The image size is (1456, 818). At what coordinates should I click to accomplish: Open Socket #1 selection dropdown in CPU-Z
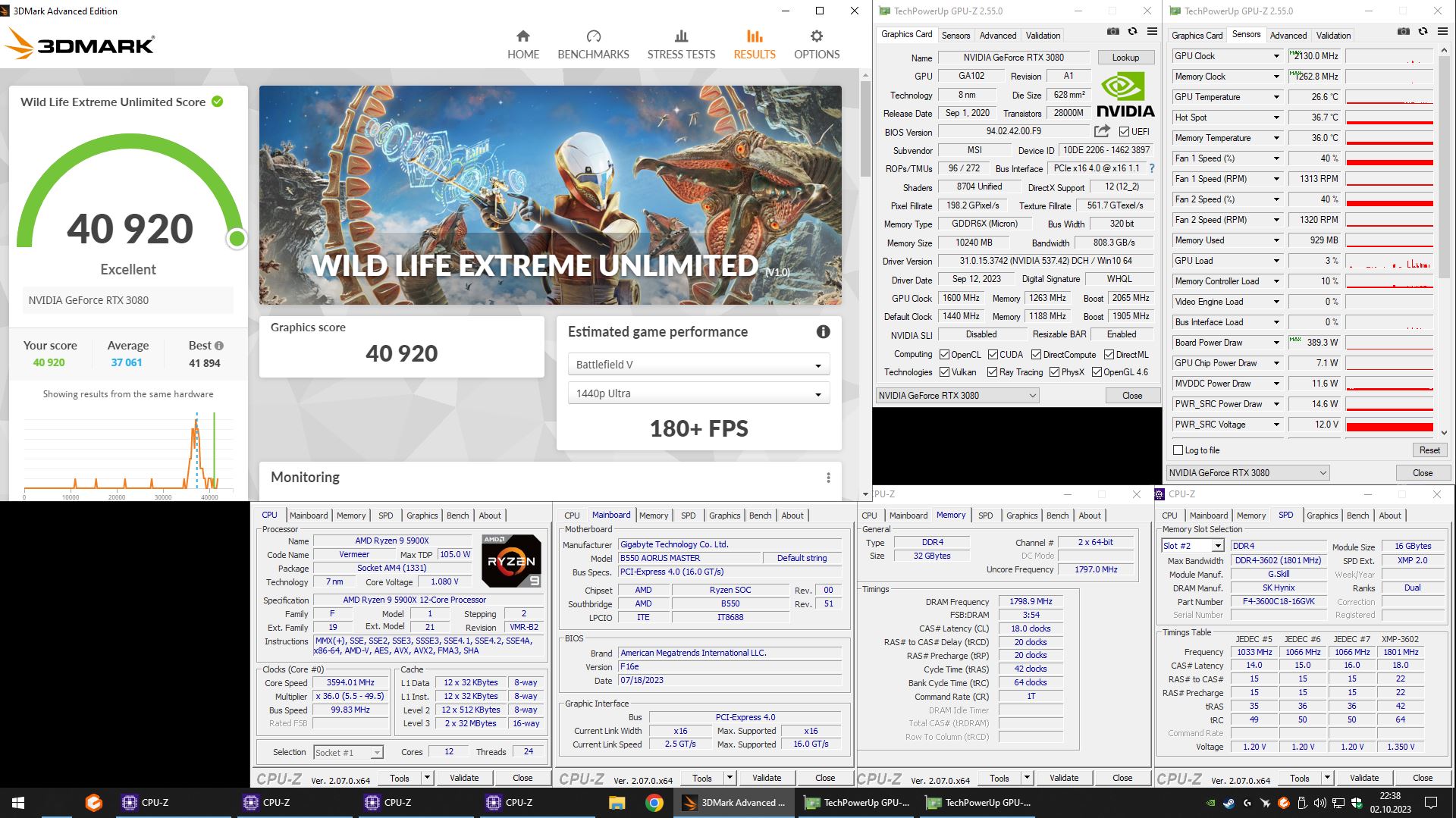[349, 753]
